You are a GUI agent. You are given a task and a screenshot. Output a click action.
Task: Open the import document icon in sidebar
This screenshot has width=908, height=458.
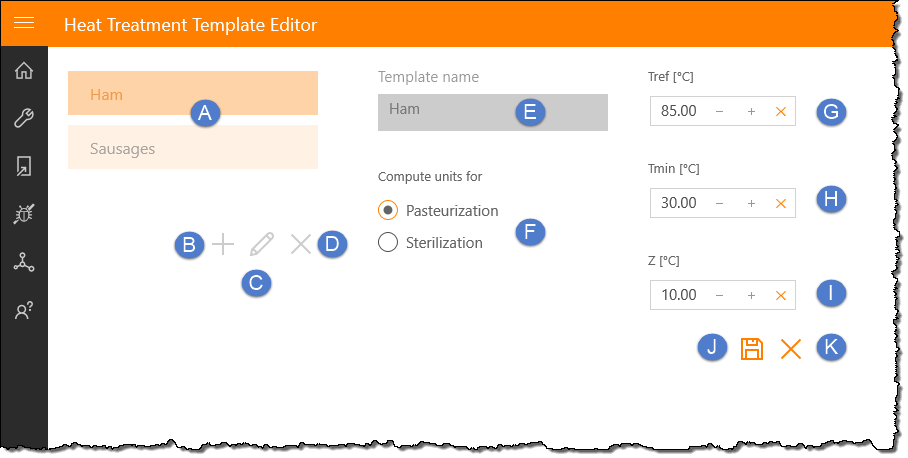[x=24, y=166]
